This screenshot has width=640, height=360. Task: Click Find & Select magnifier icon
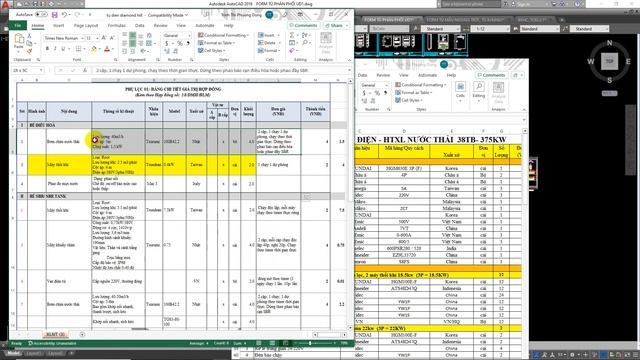coord(305,43)
